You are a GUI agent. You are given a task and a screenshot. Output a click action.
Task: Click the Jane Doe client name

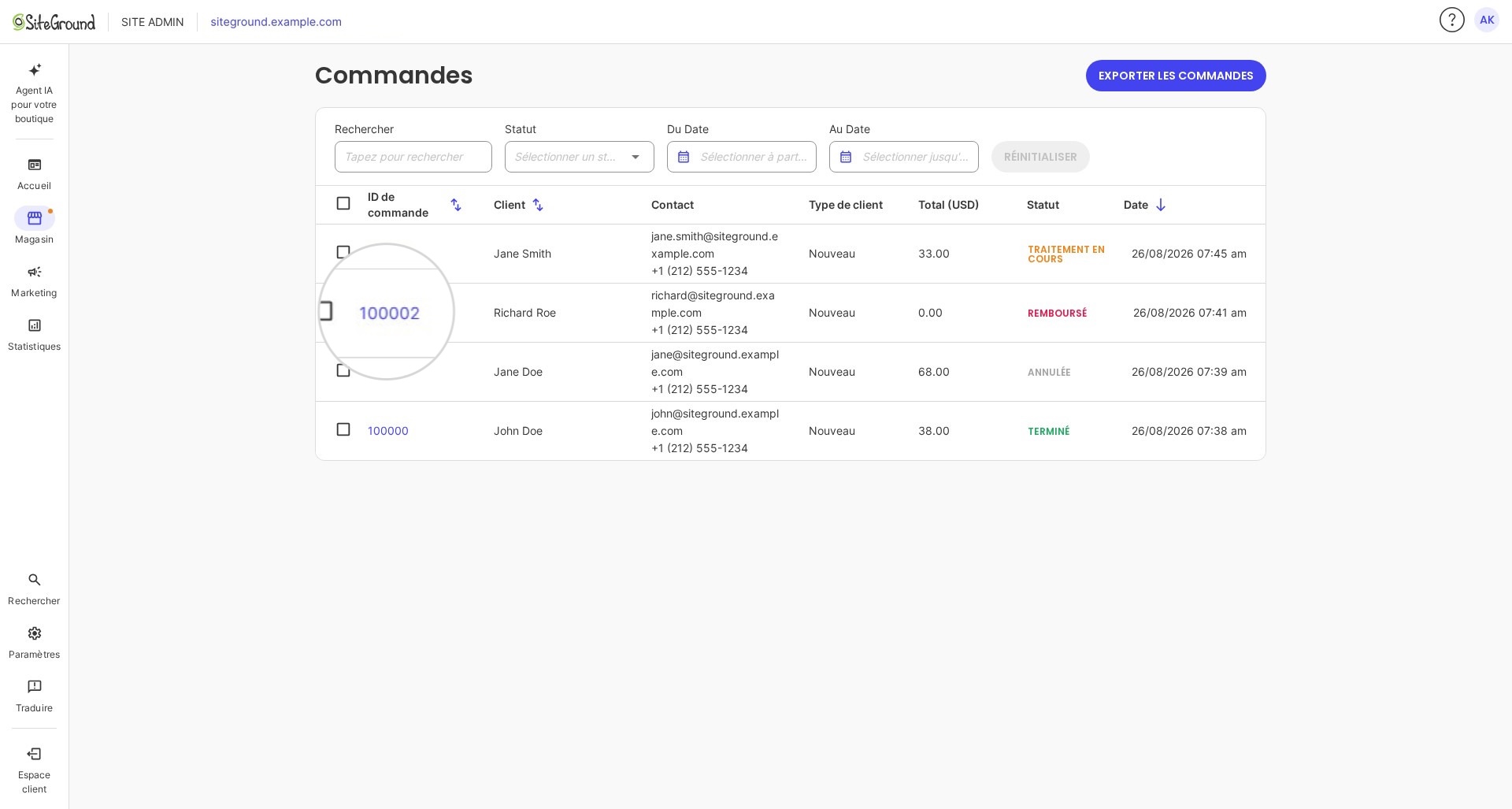click(518, 372)
